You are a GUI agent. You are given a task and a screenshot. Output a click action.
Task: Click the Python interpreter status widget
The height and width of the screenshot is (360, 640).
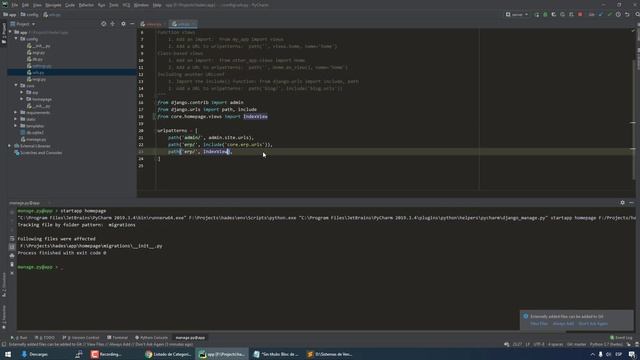(606, 344)
